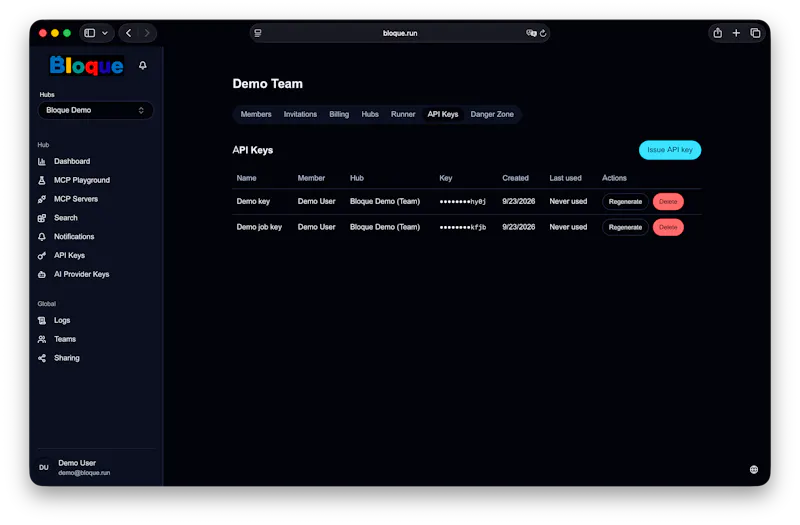The width and height of the screenshot is (800, 525).
Task: Click the Demo job key name cell
Action: coord(259,227)
